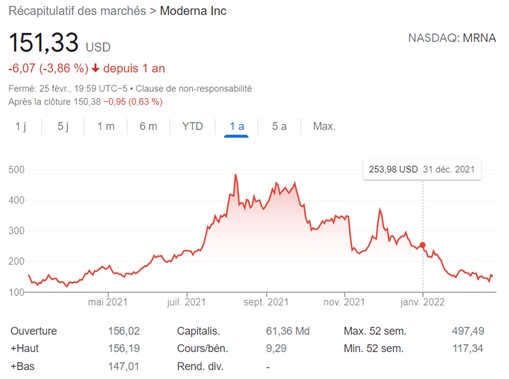Switch to the 5 j range tab
The height and width of the screenshot is (379, 509).
point(63,126)
